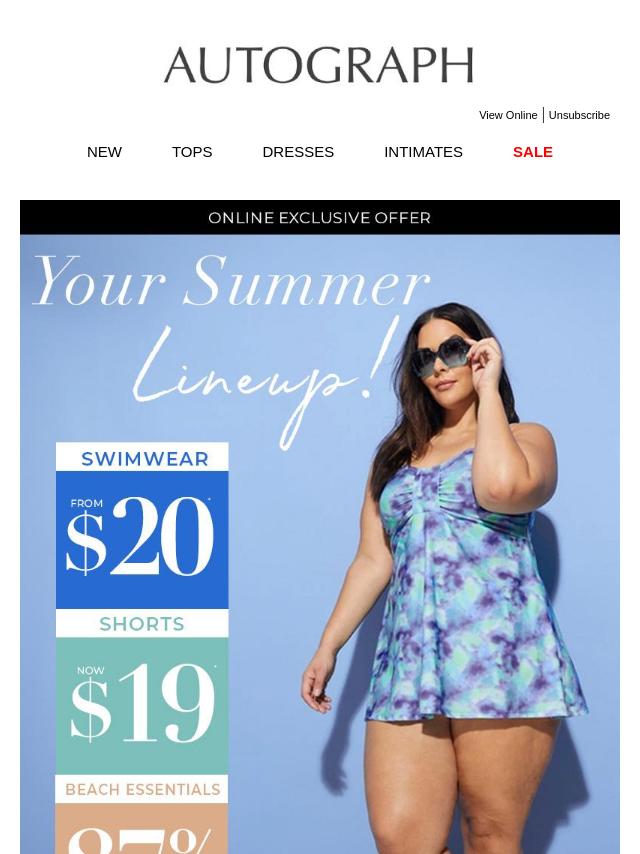
Task: Click the $20 price text
Action: tap(139, 536)
